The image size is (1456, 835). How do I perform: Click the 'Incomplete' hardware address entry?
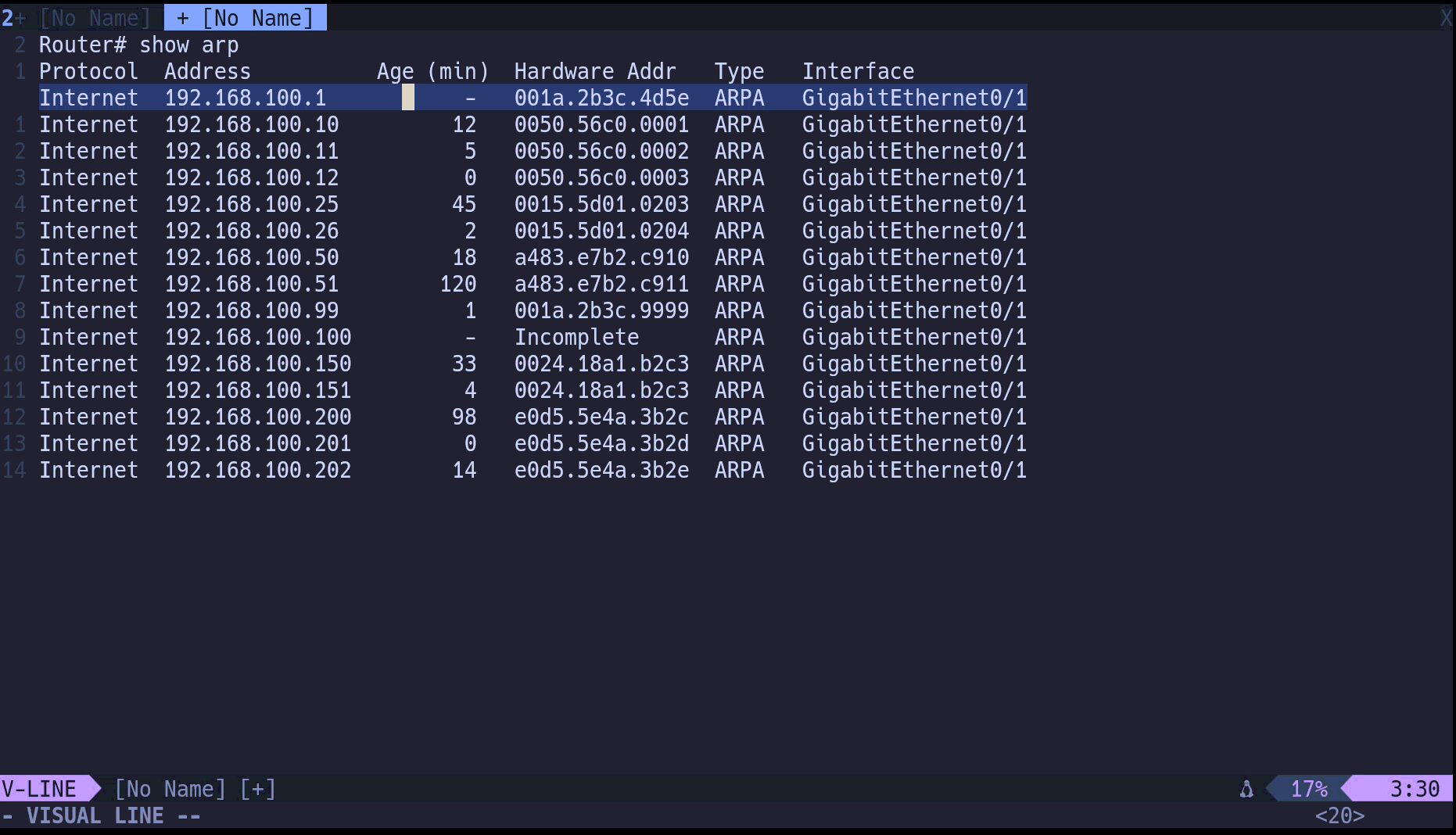[x=576, y=337]
